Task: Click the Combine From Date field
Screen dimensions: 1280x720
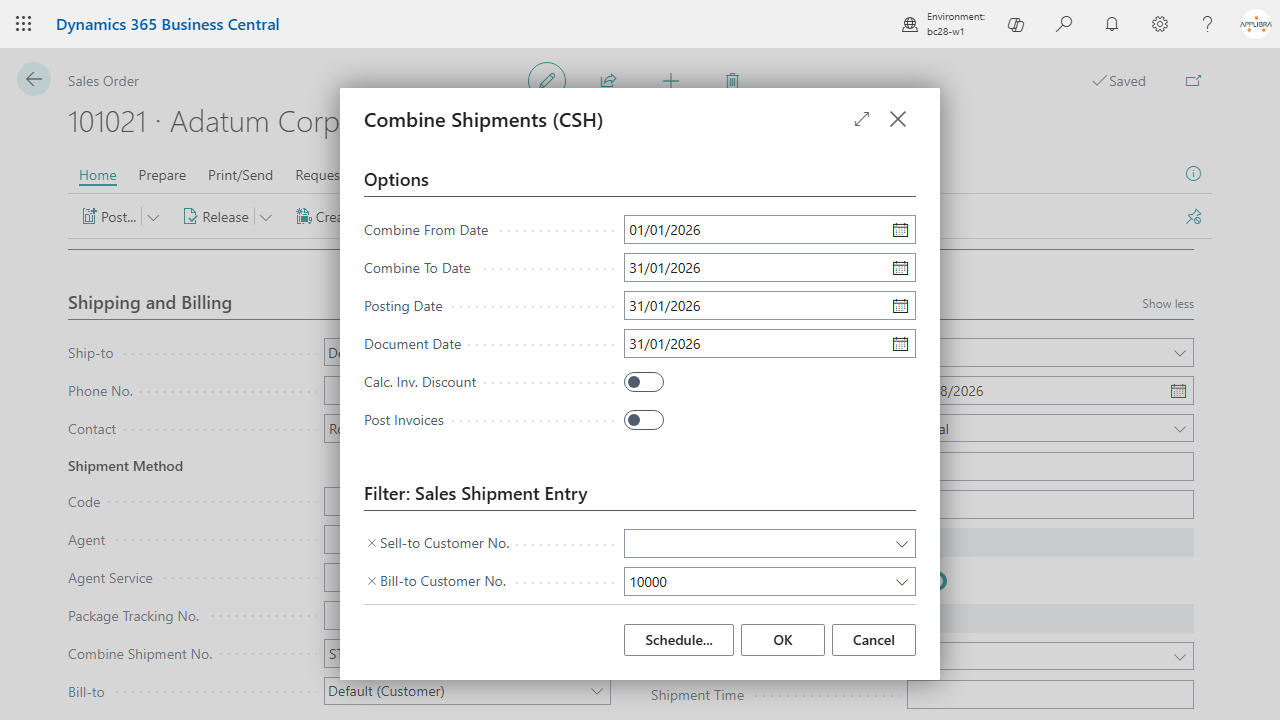Action: coord(770,230)
